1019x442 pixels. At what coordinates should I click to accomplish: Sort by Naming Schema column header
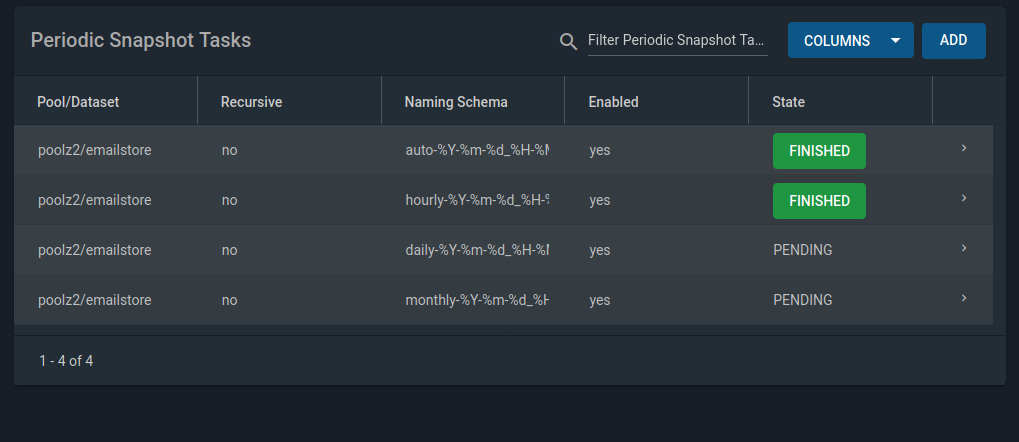[456, 102]
